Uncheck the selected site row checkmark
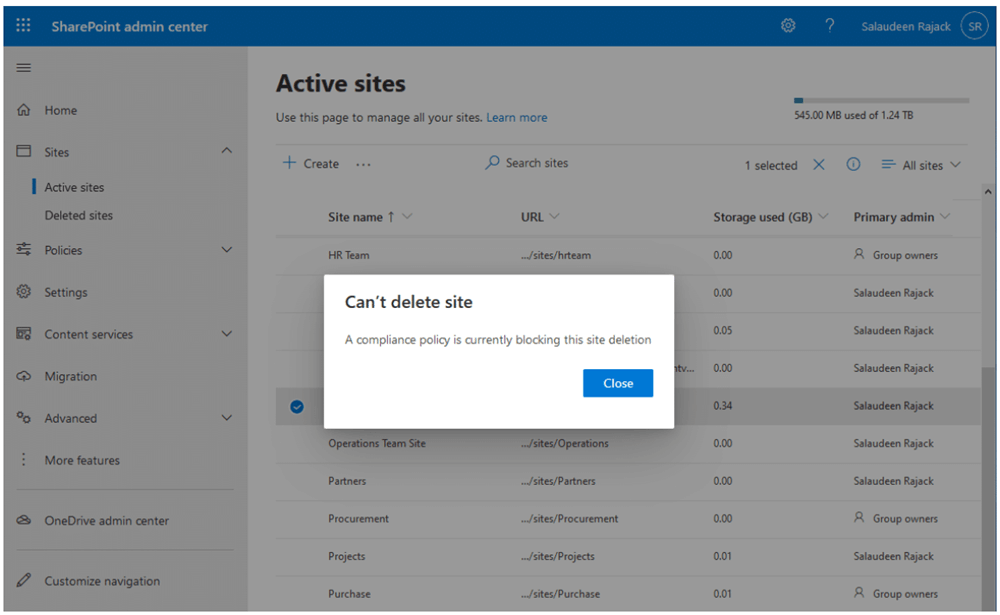Screen dimensions: 1000x615 (297, 406)
